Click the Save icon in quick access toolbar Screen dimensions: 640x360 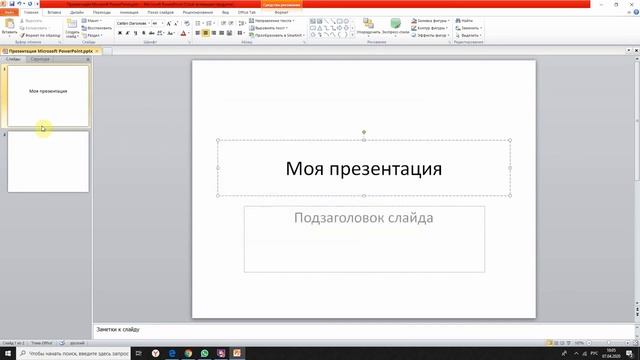[x=12, y=4]
